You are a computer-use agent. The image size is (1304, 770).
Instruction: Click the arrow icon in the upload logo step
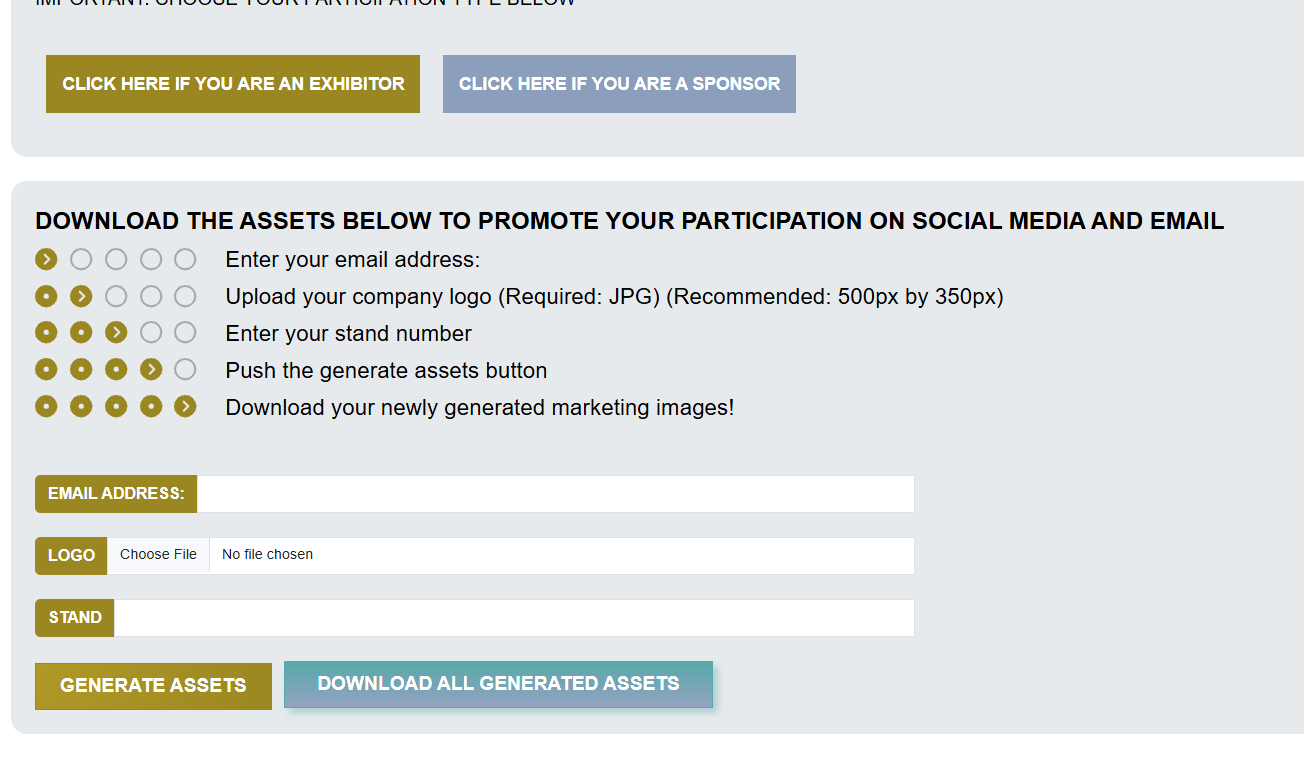click(x=81, y=297)
